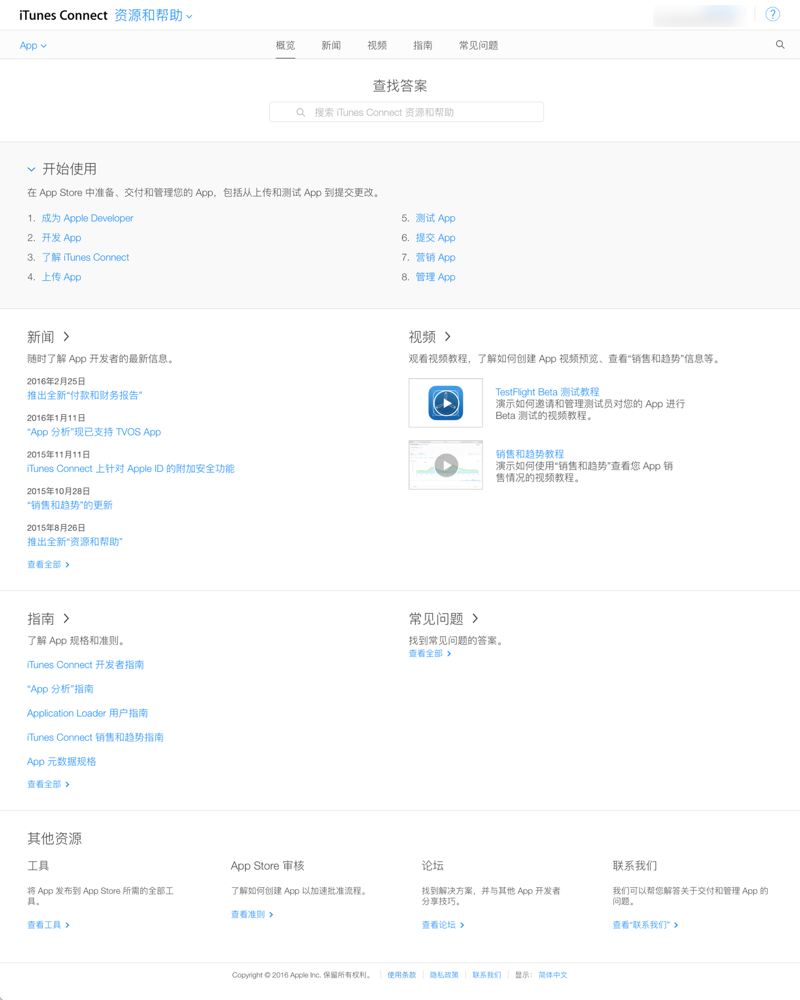The width and height of the screenshot is (800, 1000).
Task: Open iTunes Connect 开发者指南
Action: click(x=85, y=665)
